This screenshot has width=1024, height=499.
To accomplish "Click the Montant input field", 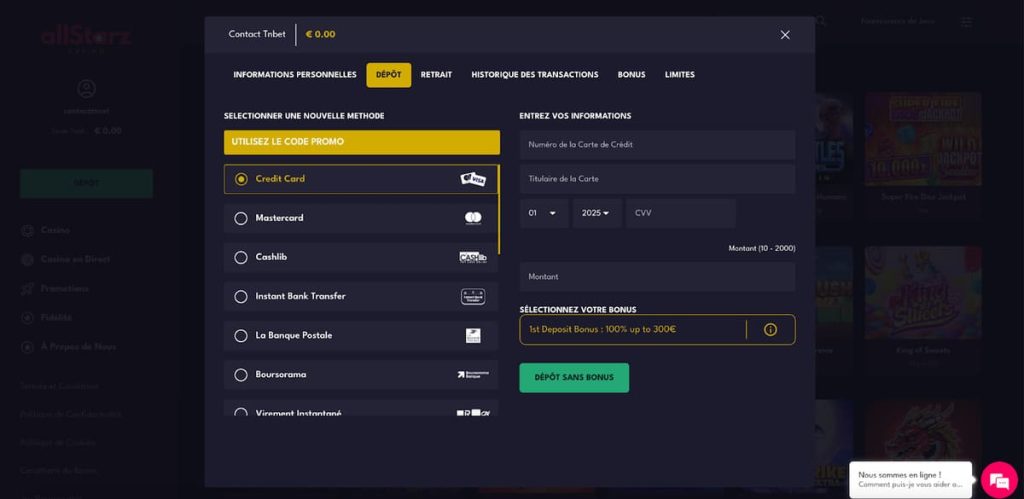I will point(658,277).
